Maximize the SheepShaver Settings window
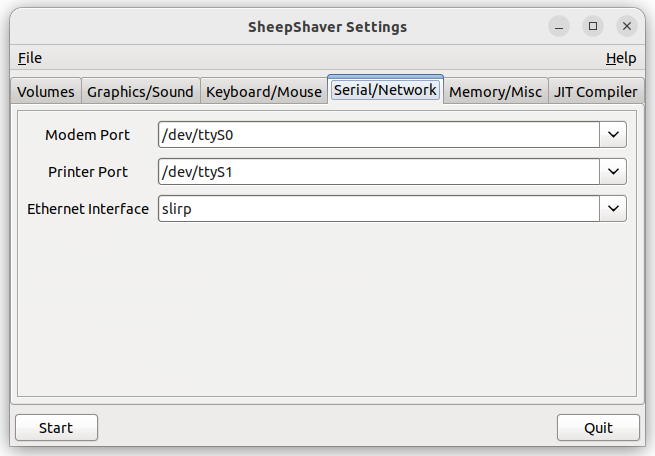655x456 pixels. pyautogui.click(x=593, y=26)
